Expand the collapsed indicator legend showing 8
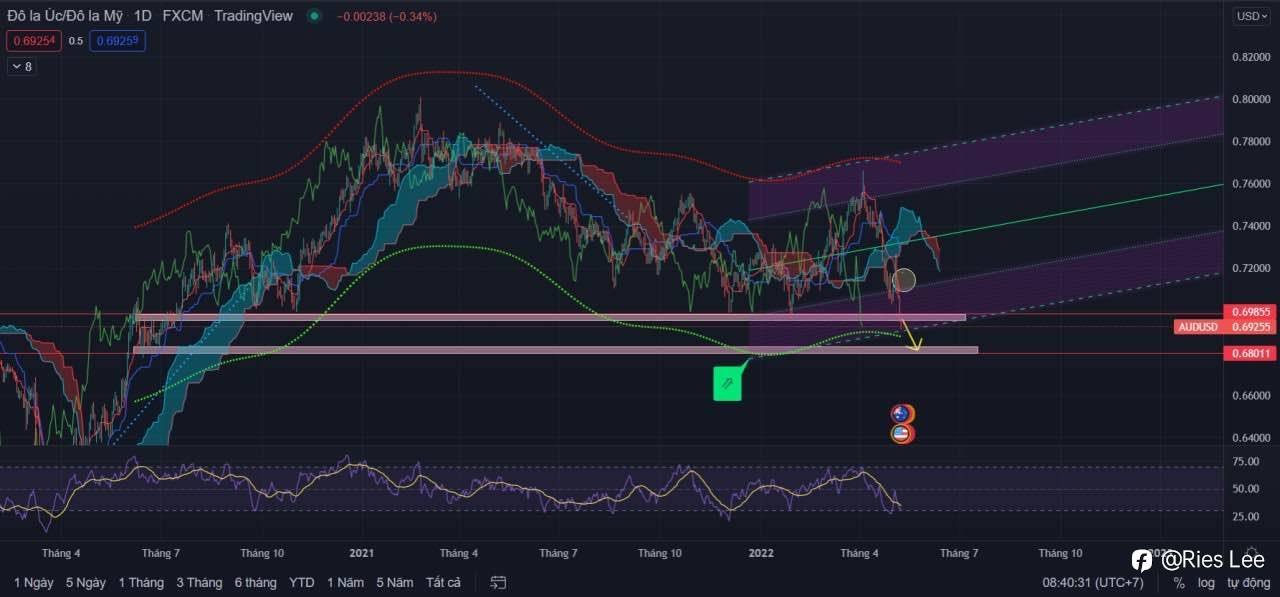 (21, 66)
